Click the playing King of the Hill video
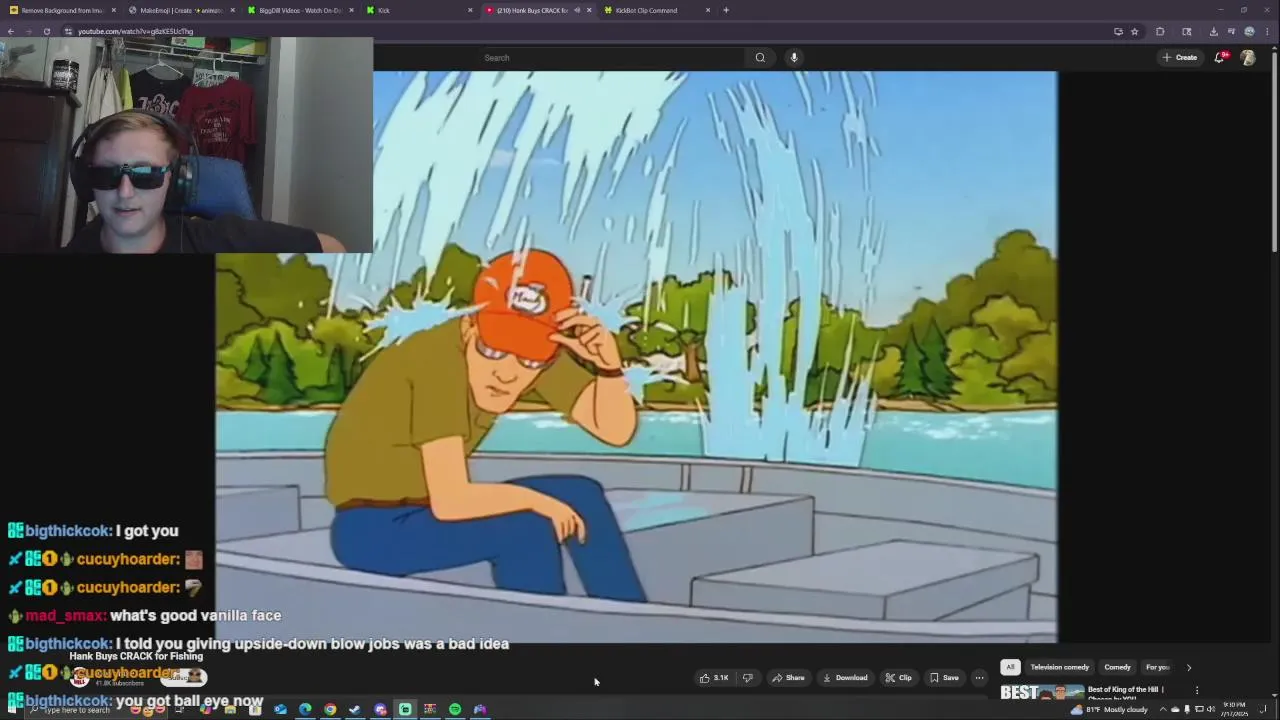 (x=636, y=356)
